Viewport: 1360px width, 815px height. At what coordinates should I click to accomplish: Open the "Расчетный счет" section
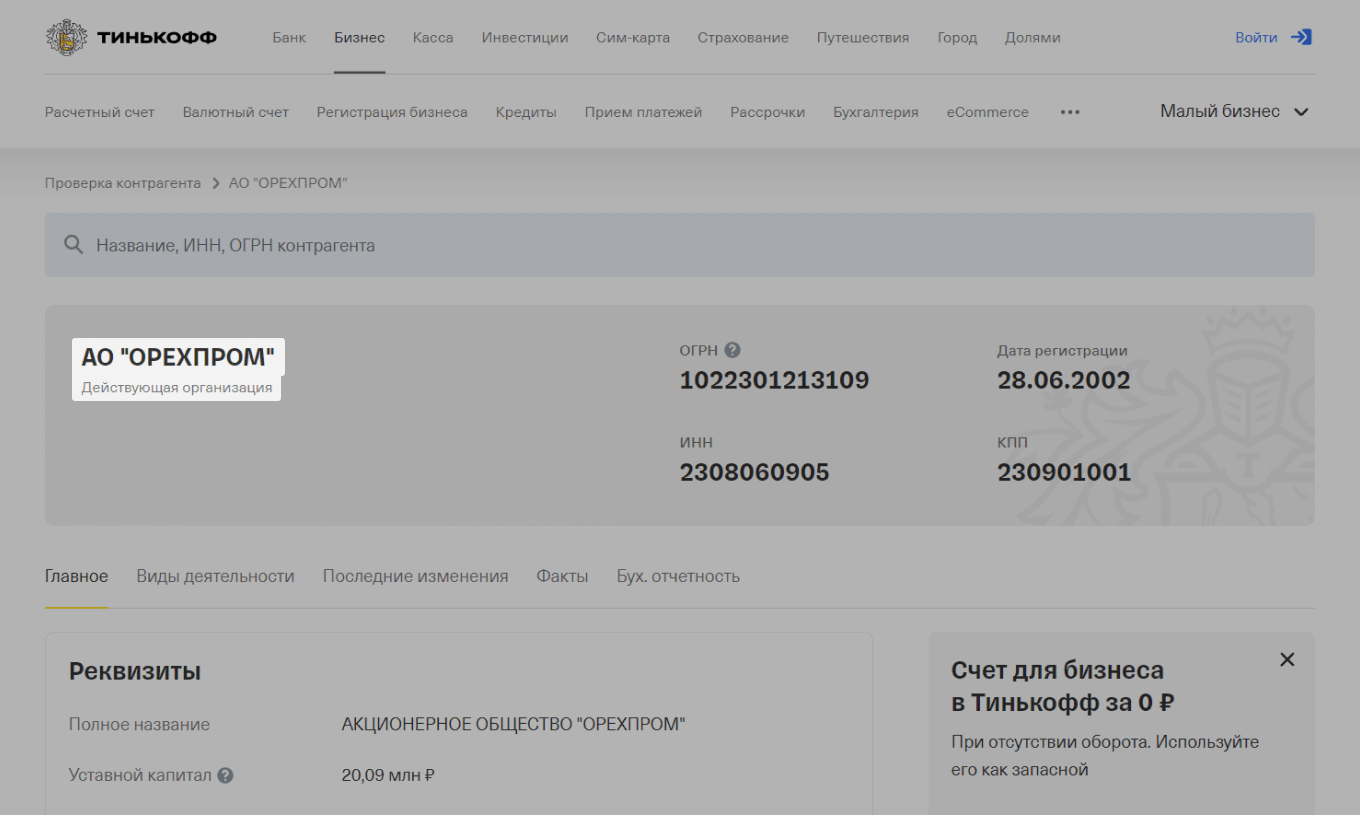(x=99, y=112)
